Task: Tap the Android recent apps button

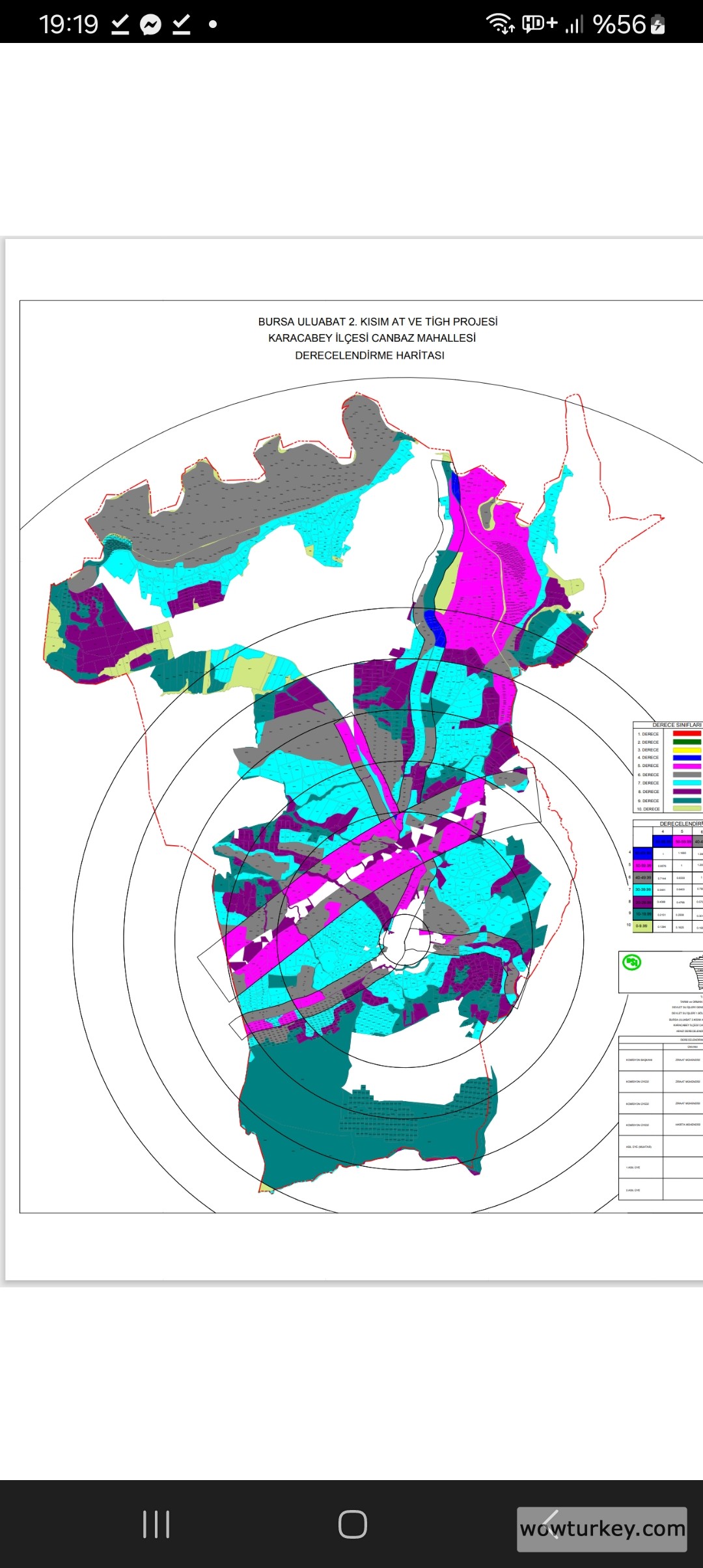Action: [x=156, y=1524]
